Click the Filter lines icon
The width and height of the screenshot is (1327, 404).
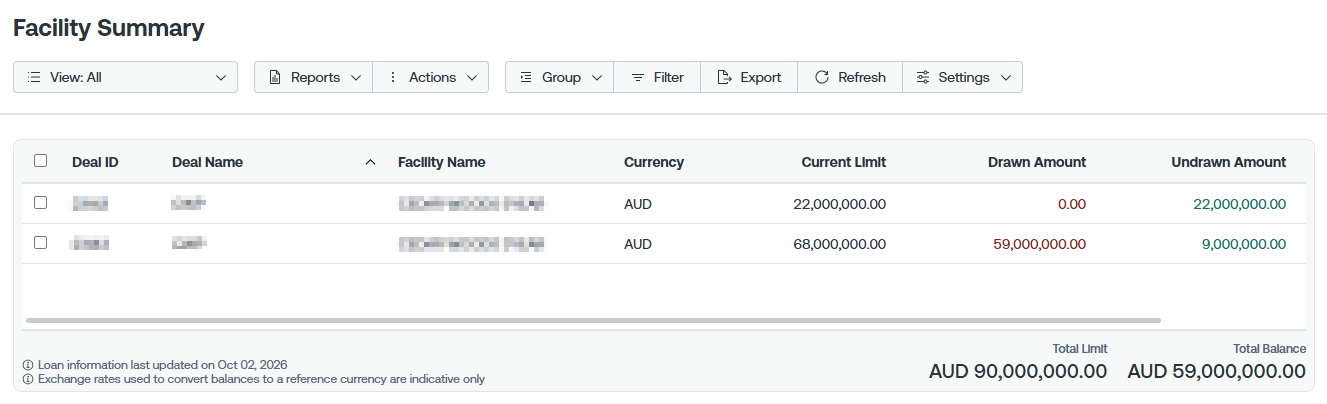pyautogui.click(x=637, y=77)
